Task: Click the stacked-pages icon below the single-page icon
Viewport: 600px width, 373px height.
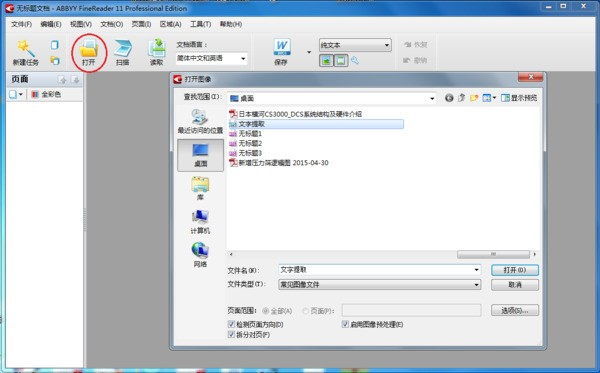Action: [55, 60]
